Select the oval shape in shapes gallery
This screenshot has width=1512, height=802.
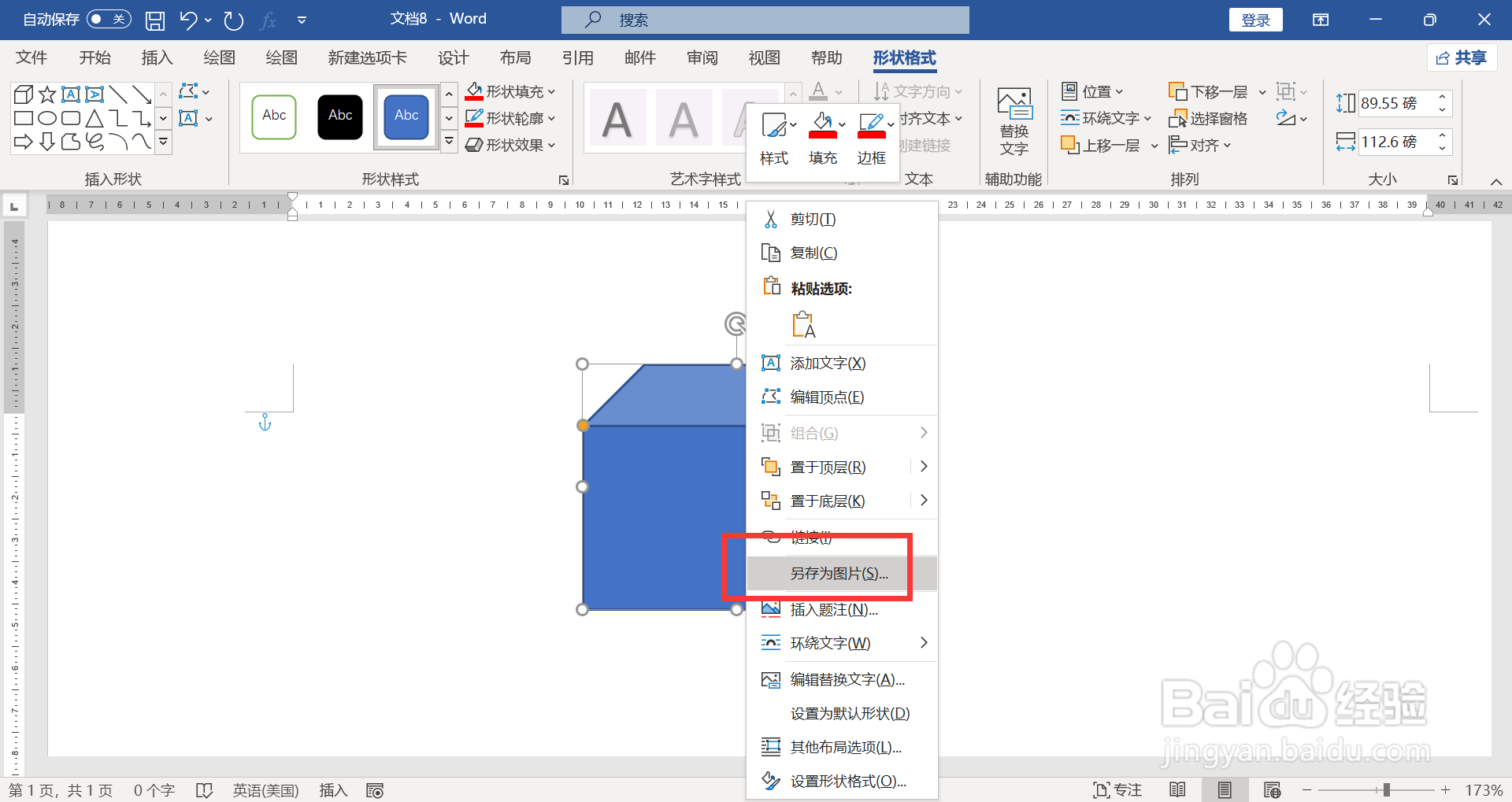tap(47, 119)
